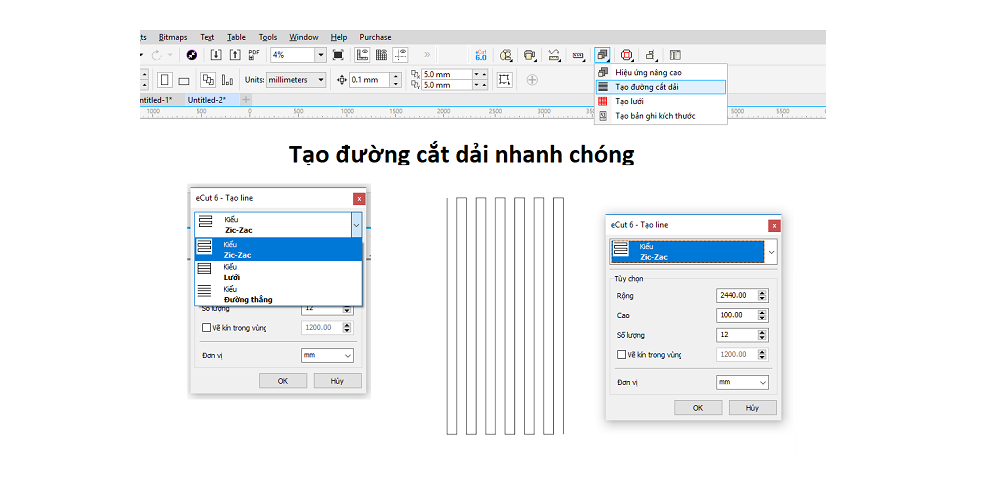Choose 'Đường thẳng' type from dropdown list
The width and height of the screenshot is (1000, 500).
(279, 294)
